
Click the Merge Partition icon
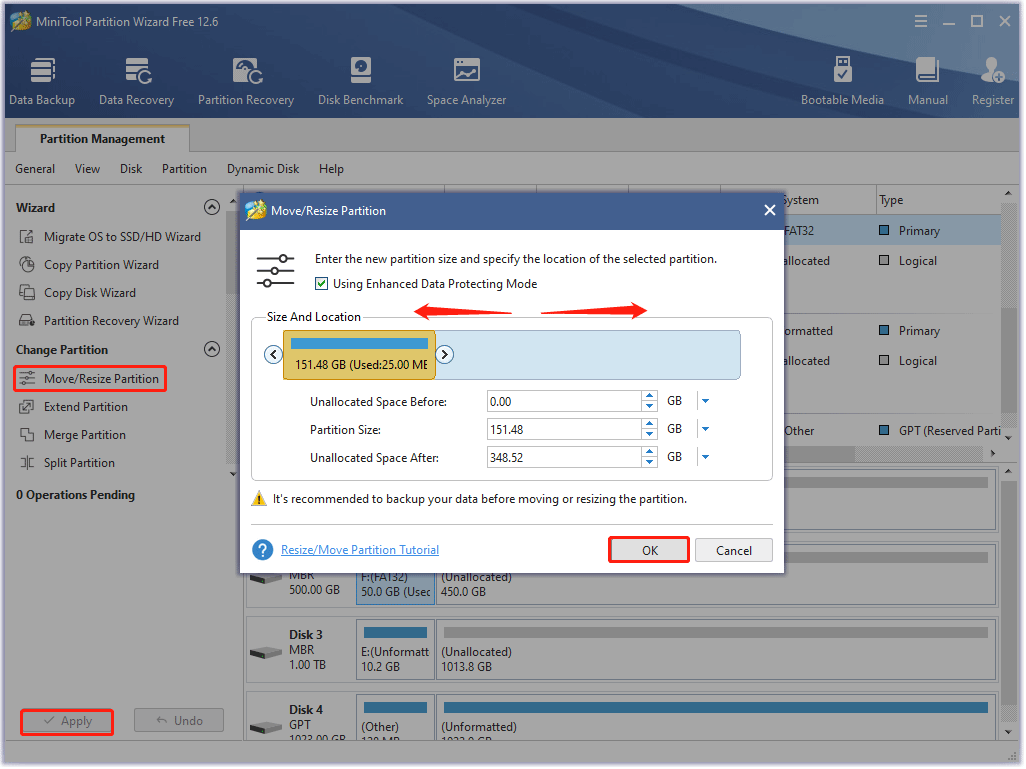tap(27, 435)
